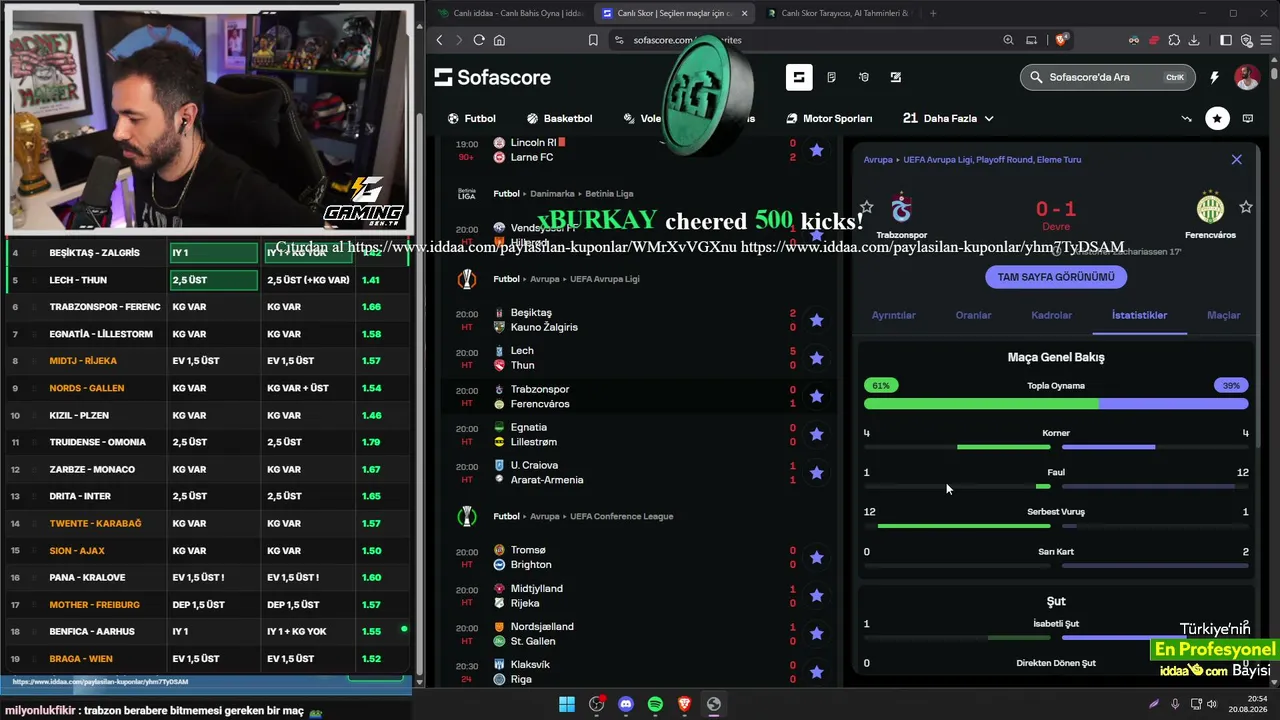Viewport: 1280px width, 720px height.
Task: Close the active Canlı Skor browser tab
Action: (744, 13)
